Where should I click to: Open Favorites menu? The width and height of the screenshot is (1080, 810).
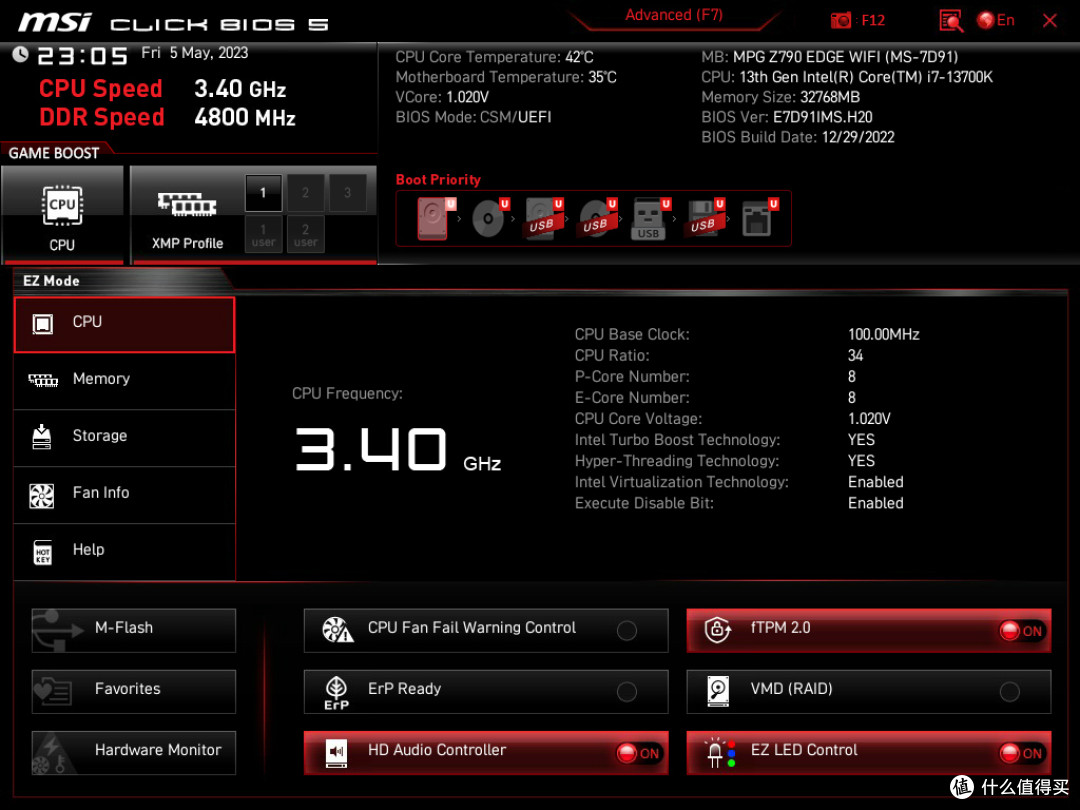point(134,691)
